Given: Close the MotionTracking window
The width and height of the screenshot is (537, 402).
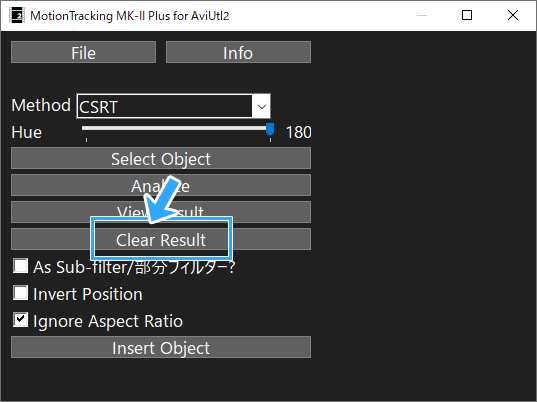Looking at the screenshot, I should point(513,15).
